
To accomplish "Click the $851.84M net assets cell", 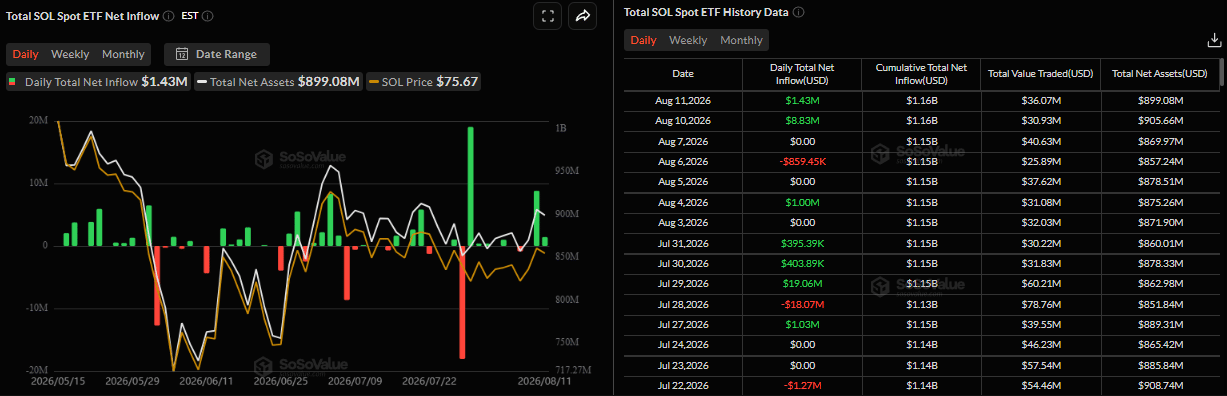I will coord(1160,304).
